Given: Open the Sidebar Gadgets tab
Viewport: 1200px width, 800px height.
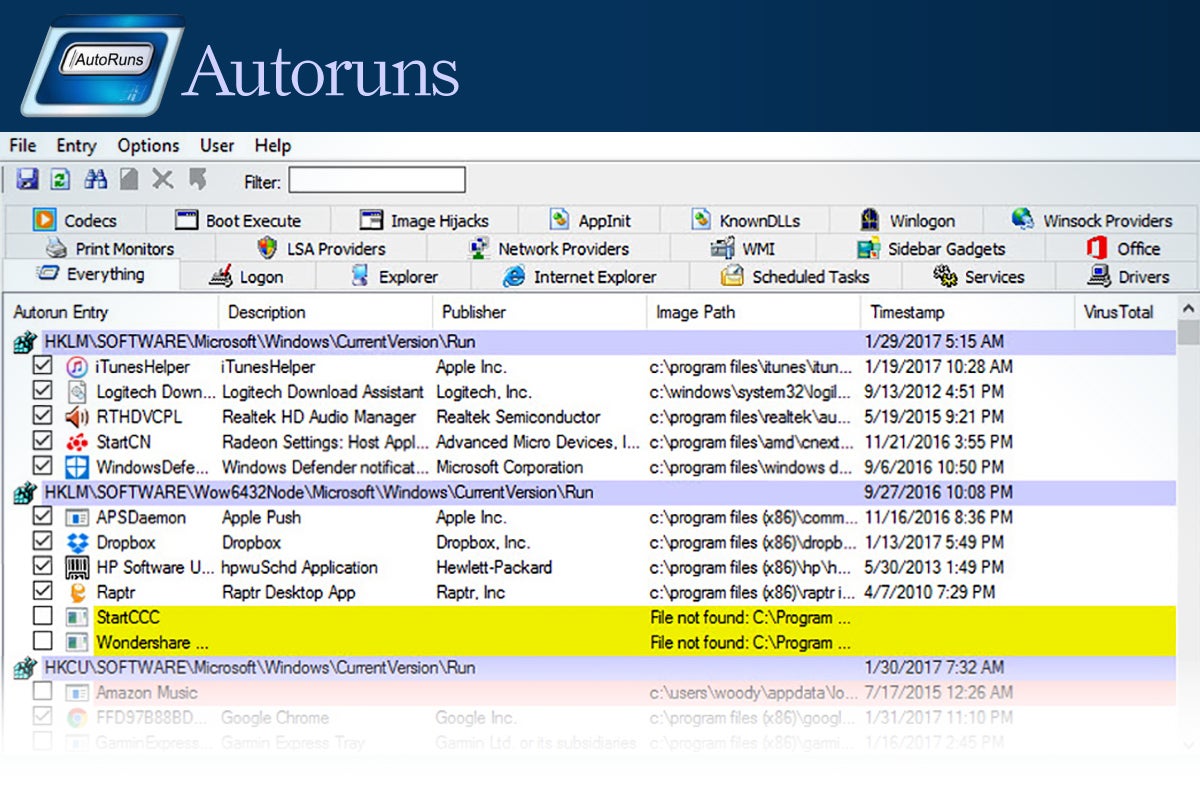Looking at the screenshot, I should tap(931, 249).
